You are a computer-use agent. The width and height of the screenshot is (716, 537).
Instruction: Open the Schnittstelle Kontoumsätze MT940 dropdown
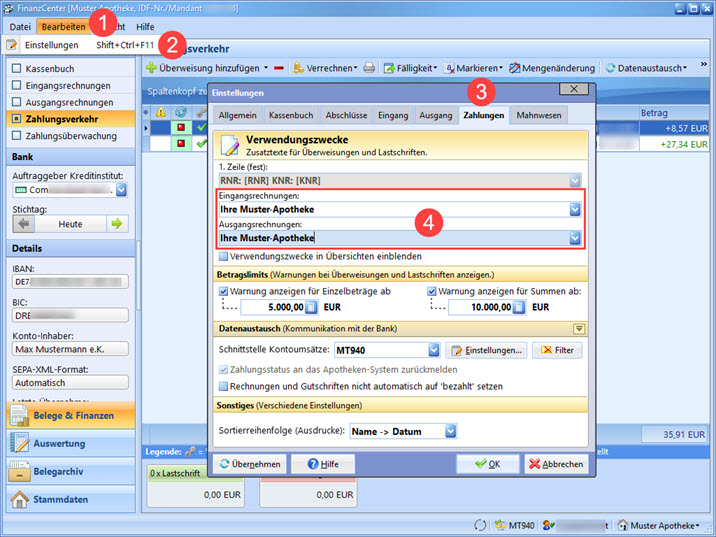[433, 350]
